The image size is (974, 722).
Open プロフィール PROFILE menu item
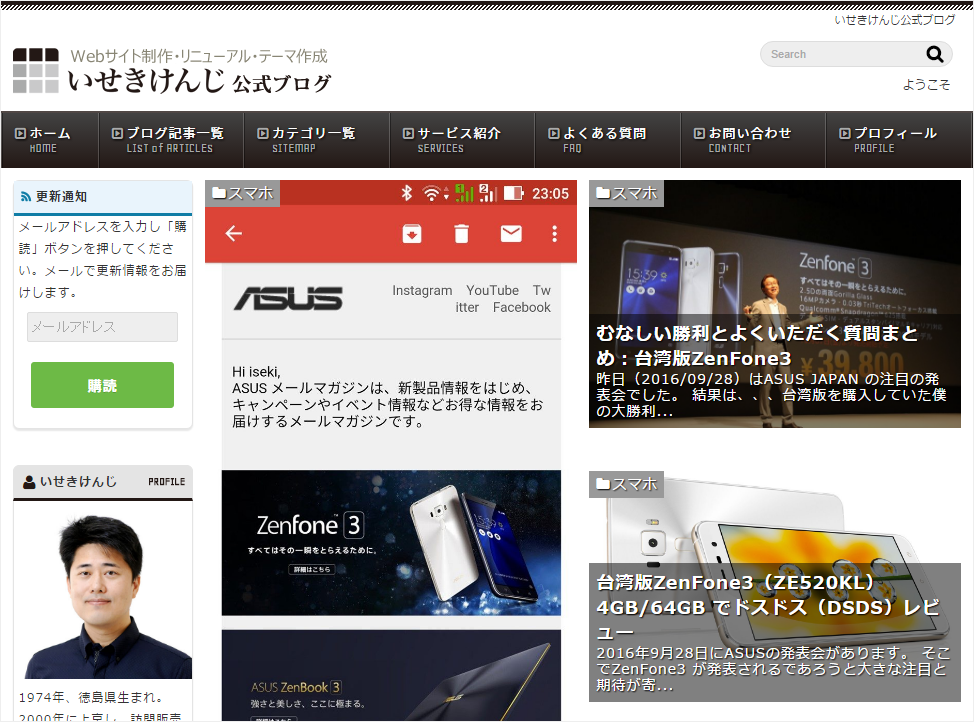point(898,140)
